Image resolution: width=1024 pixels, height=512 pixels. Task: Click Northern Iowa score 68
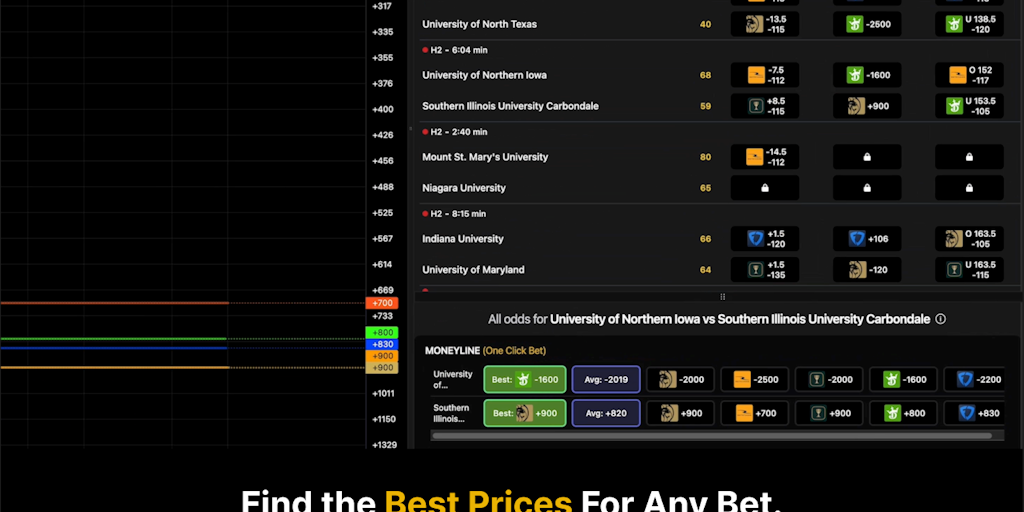(x=705, y=75)
